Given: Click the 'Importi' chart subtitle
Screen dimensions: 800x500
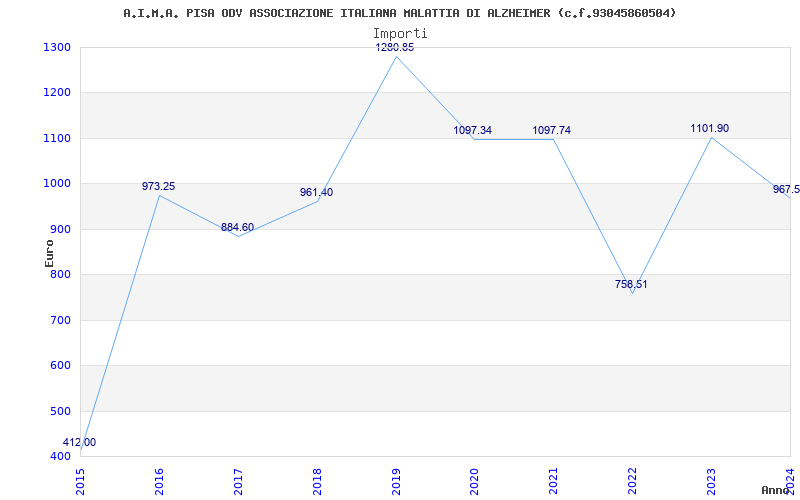Looking at the screenshot, I should [400, 34].
